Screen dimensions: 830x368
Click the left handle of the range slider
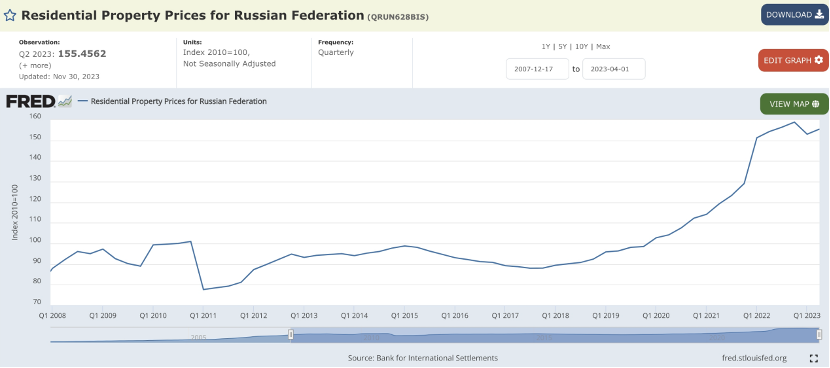[x=291, y=335]
